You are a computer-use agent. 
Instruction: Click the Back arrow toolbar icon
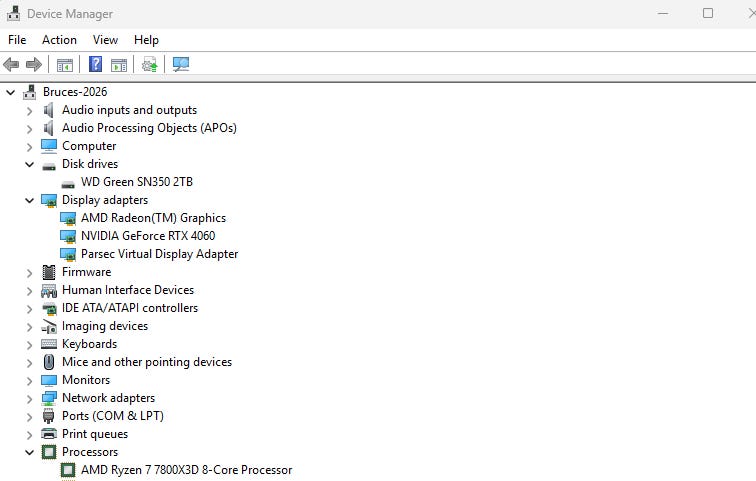[x=11, y=64]
